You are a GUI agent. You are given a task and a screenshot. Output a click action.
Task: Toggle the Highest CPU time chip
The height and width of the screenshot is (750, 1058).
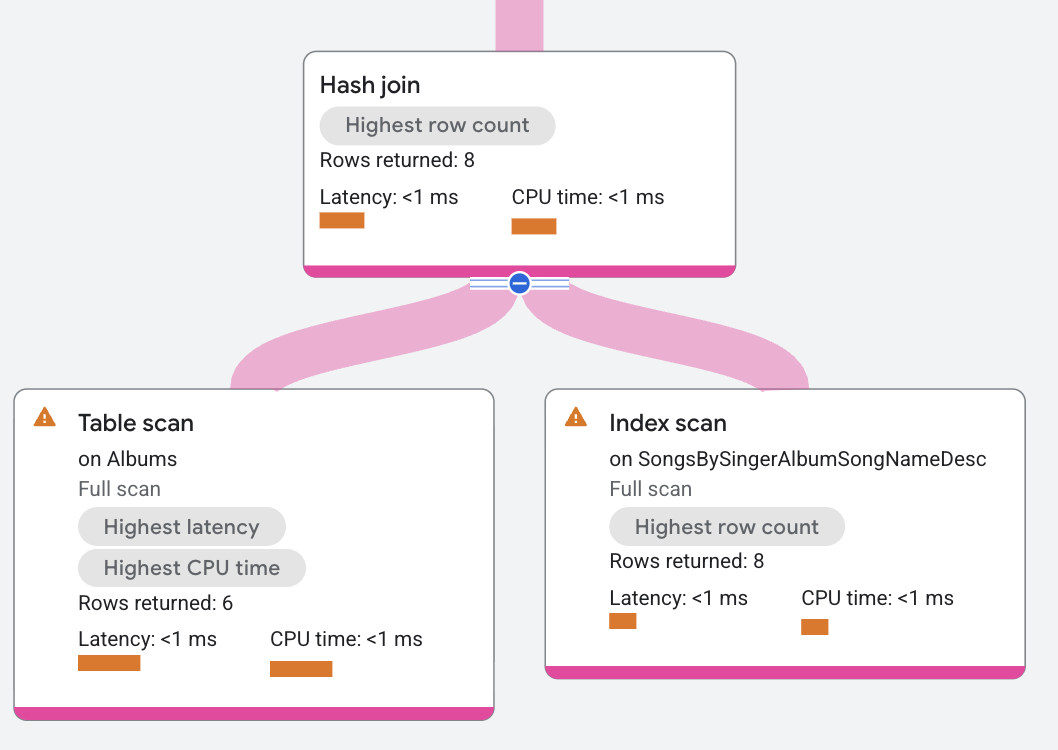(191, 567)
